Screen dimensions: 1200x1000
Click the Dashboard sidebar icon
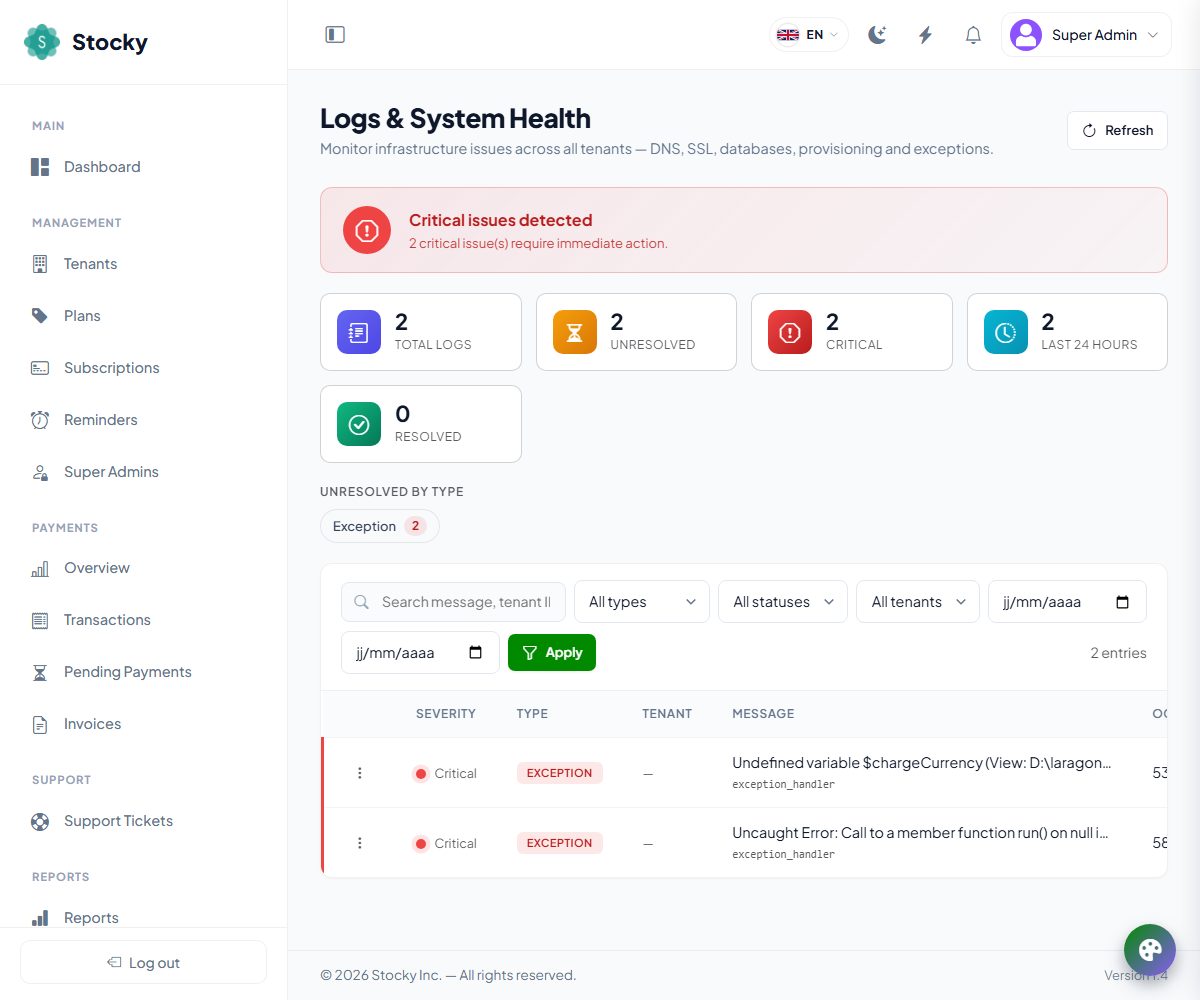coord(40,167)
